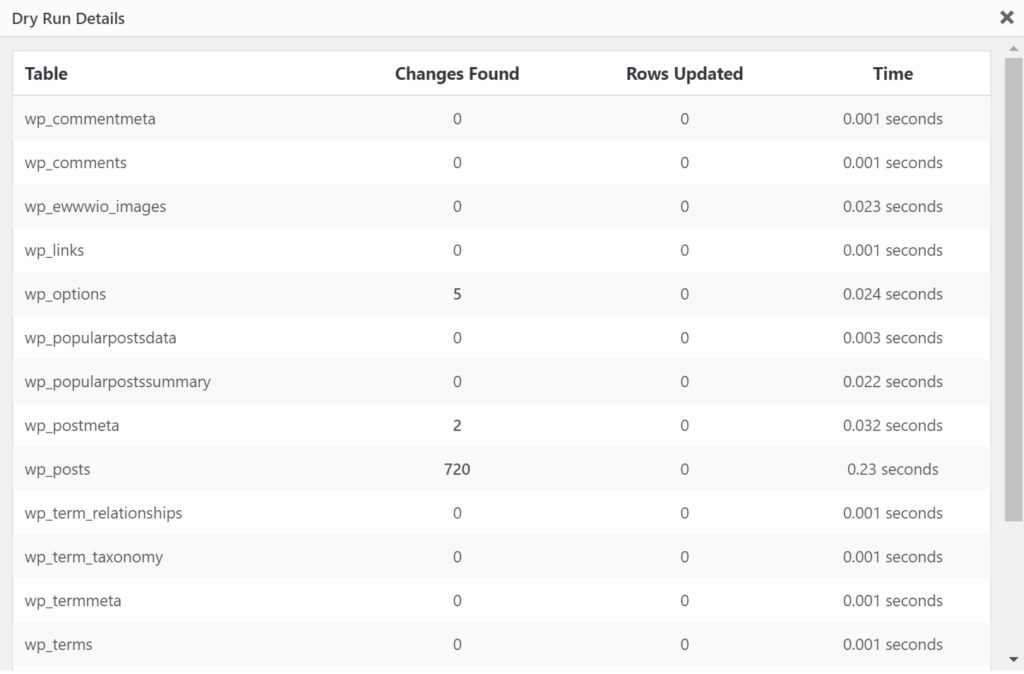
Task: Click the wp_terms table name
Action: pyautogui.click(x=58, y=645)
